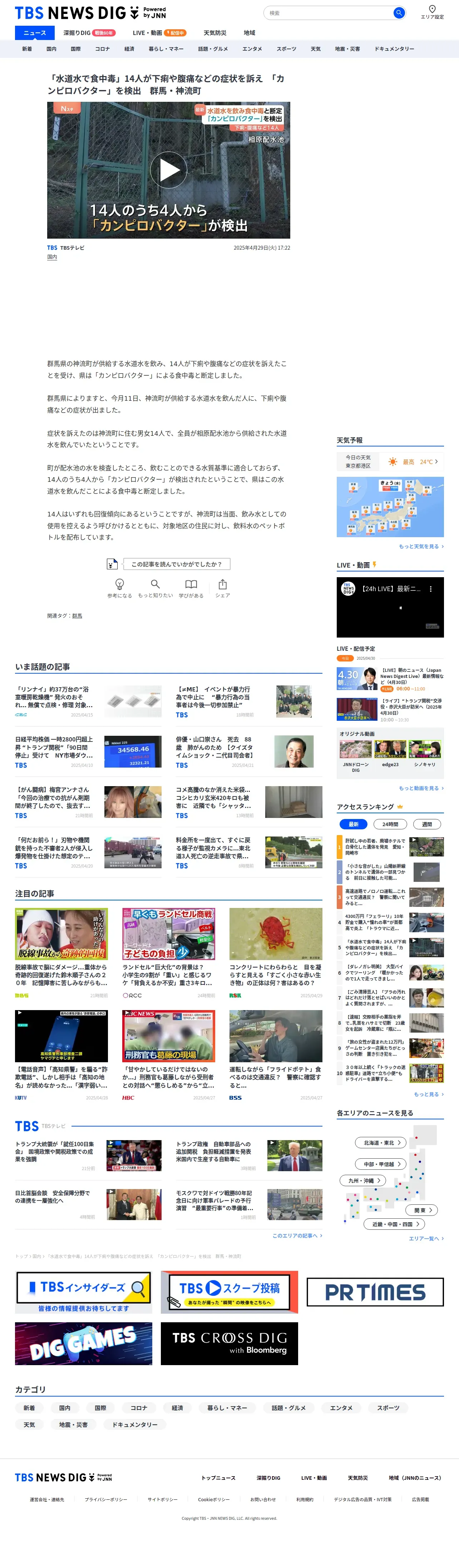Select 関東 area button
The width and height of the screenshot is (459, 1568).
pos(422,1211)
